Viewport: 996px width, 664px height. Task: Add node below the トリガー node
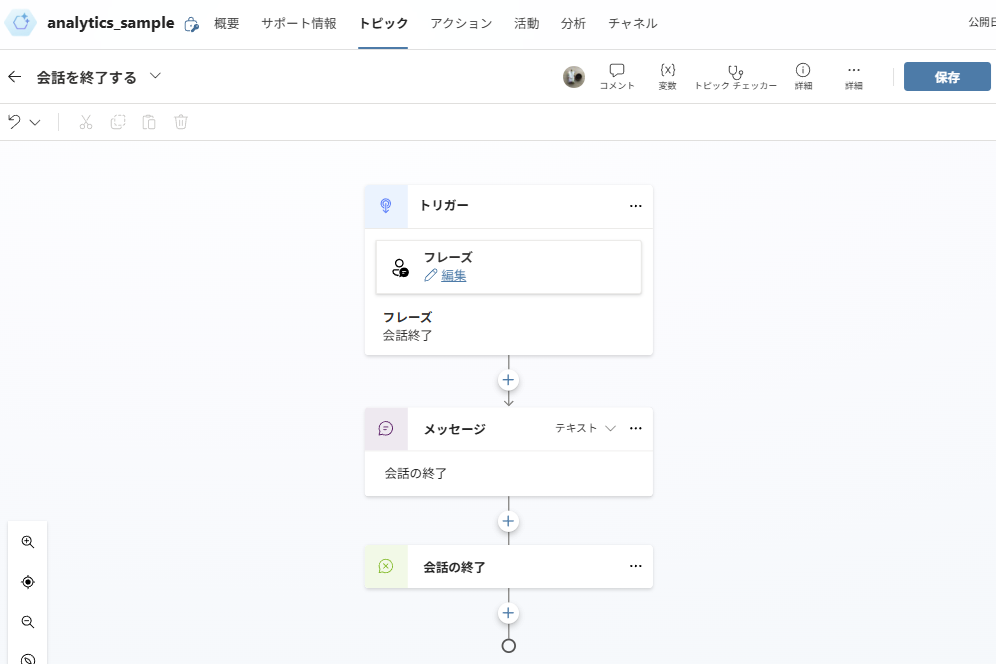pyautogui.click(x=508, y=380)
